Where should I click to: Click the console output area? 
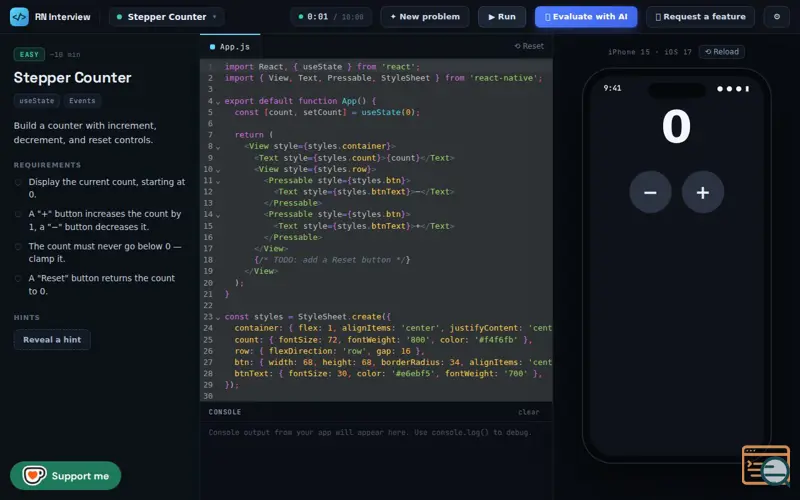pos(377,461)
